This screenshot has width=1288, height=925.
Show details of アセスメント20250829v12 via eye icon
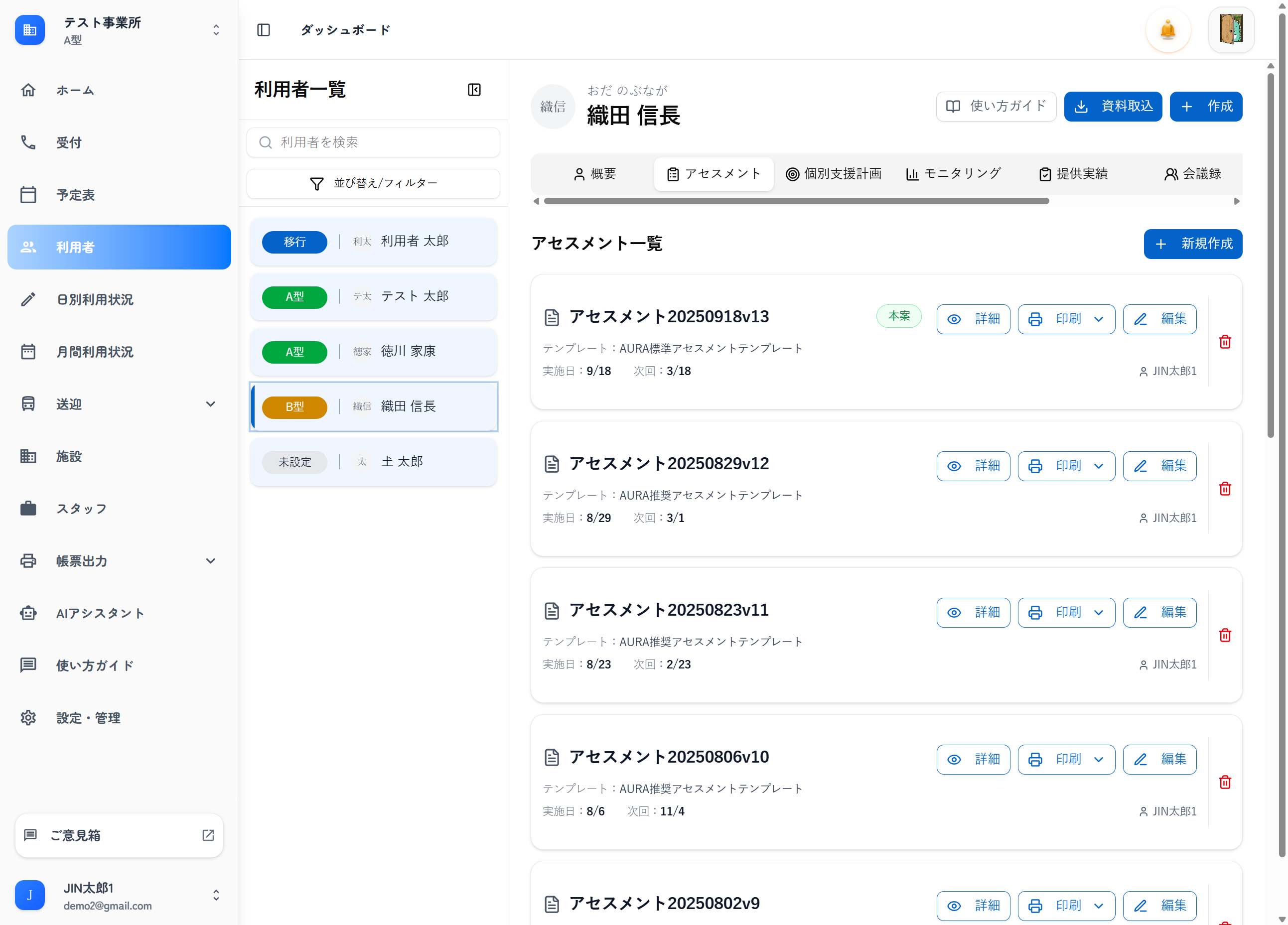(x=954, y=466)
